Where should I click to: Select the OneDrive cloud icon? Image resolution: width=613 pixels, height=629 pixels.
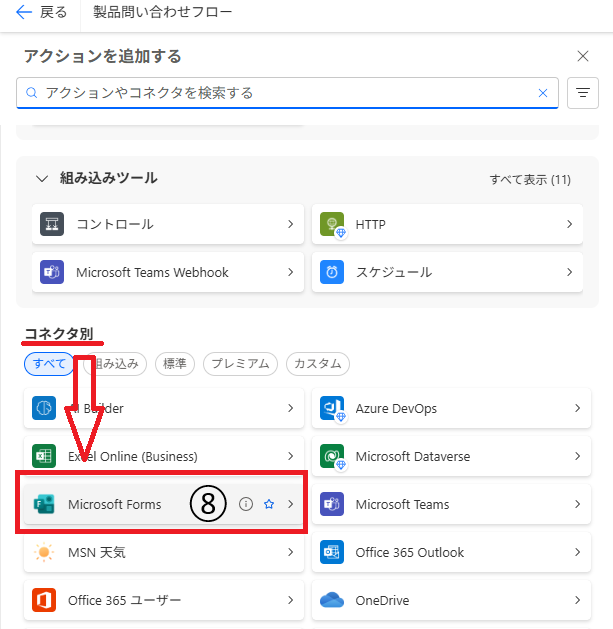pos(332,601)
